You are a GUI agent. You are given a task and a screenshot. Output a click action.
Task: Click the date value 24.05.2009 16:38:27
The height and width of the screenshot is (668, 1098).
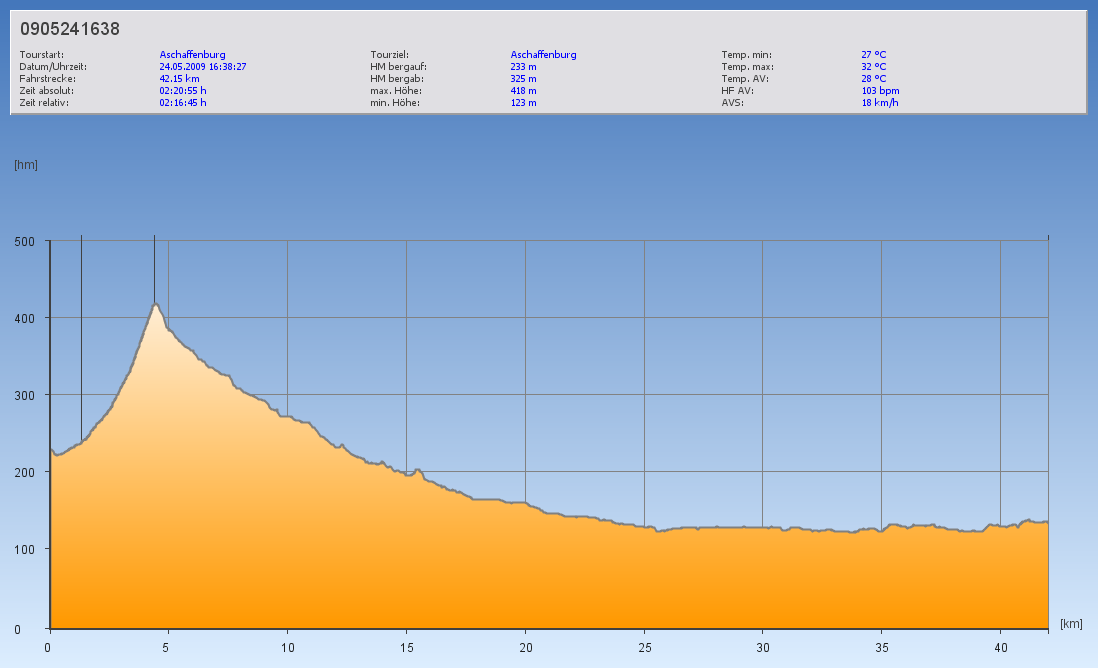click(x=203, y=67)
